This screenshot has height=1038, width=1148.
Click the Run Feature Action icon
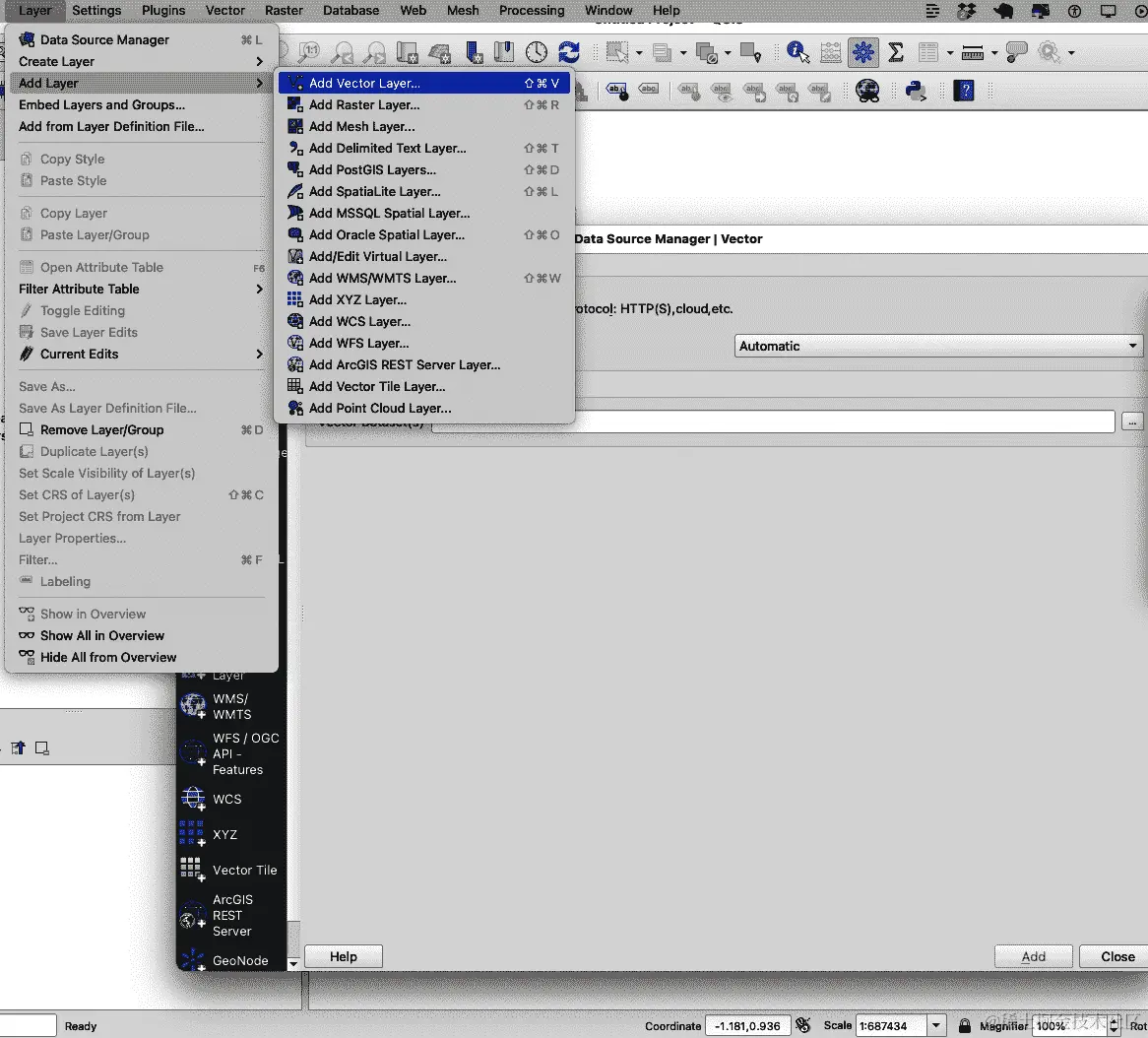pos(1050,52)
